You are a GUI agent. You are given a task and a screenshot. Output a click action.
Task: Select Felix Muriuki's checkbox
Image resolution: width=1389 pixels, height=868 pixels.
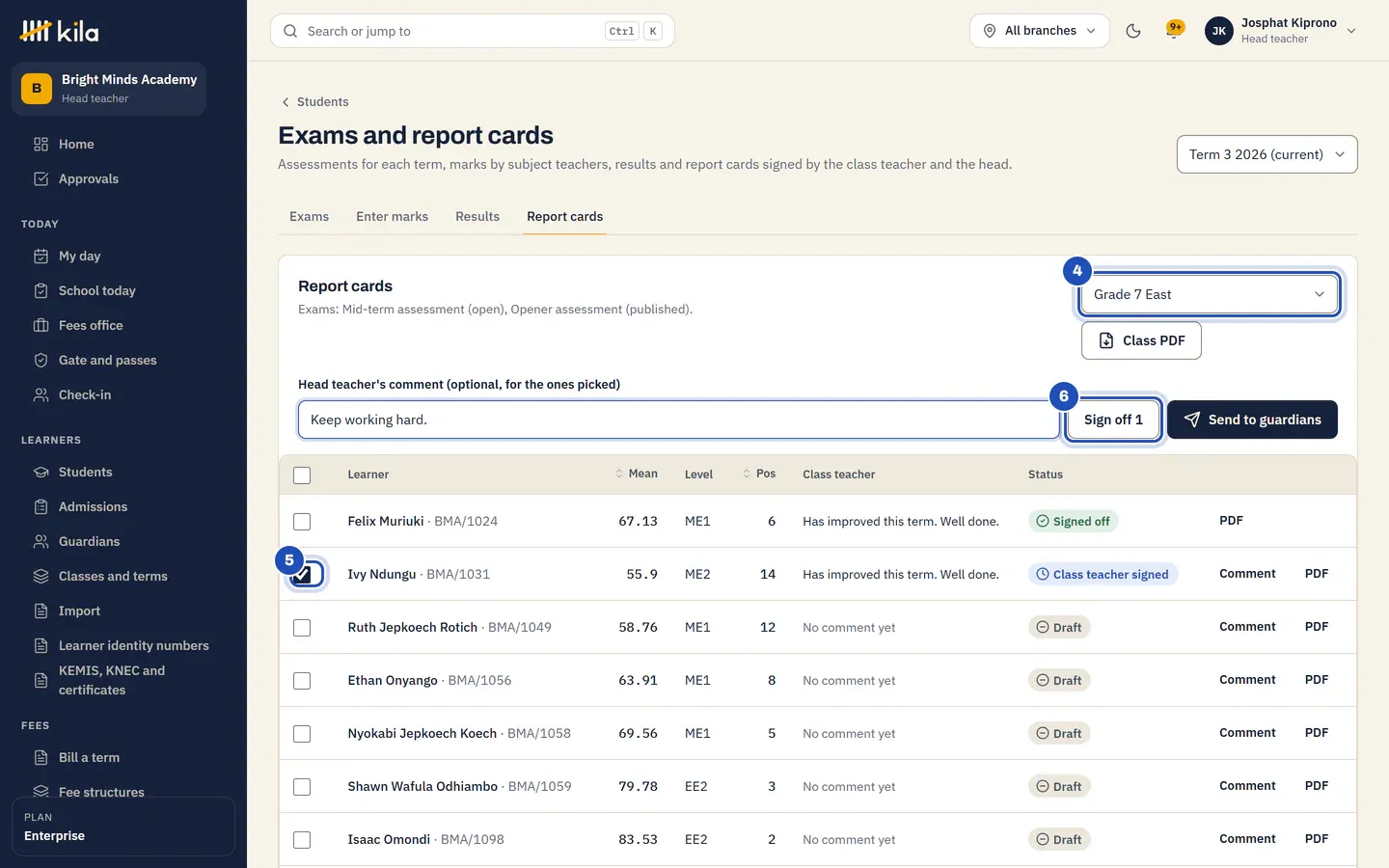pos(302,522)
